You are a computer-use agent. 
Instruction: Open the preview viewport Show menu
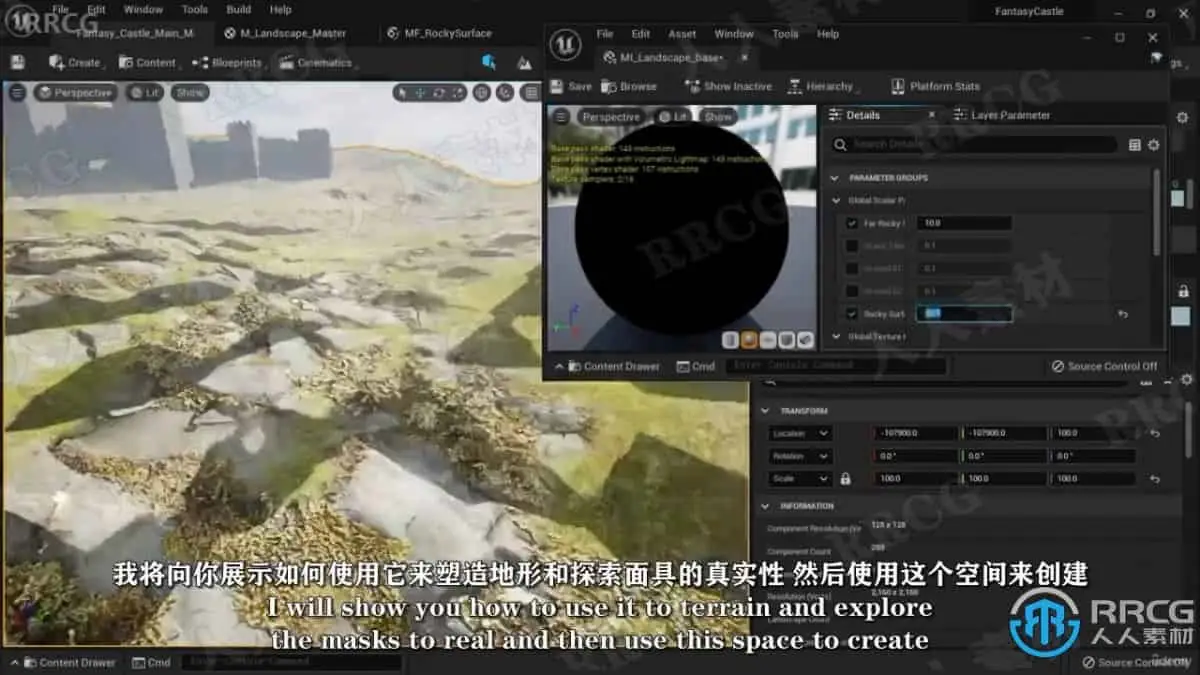click(719, 116)
